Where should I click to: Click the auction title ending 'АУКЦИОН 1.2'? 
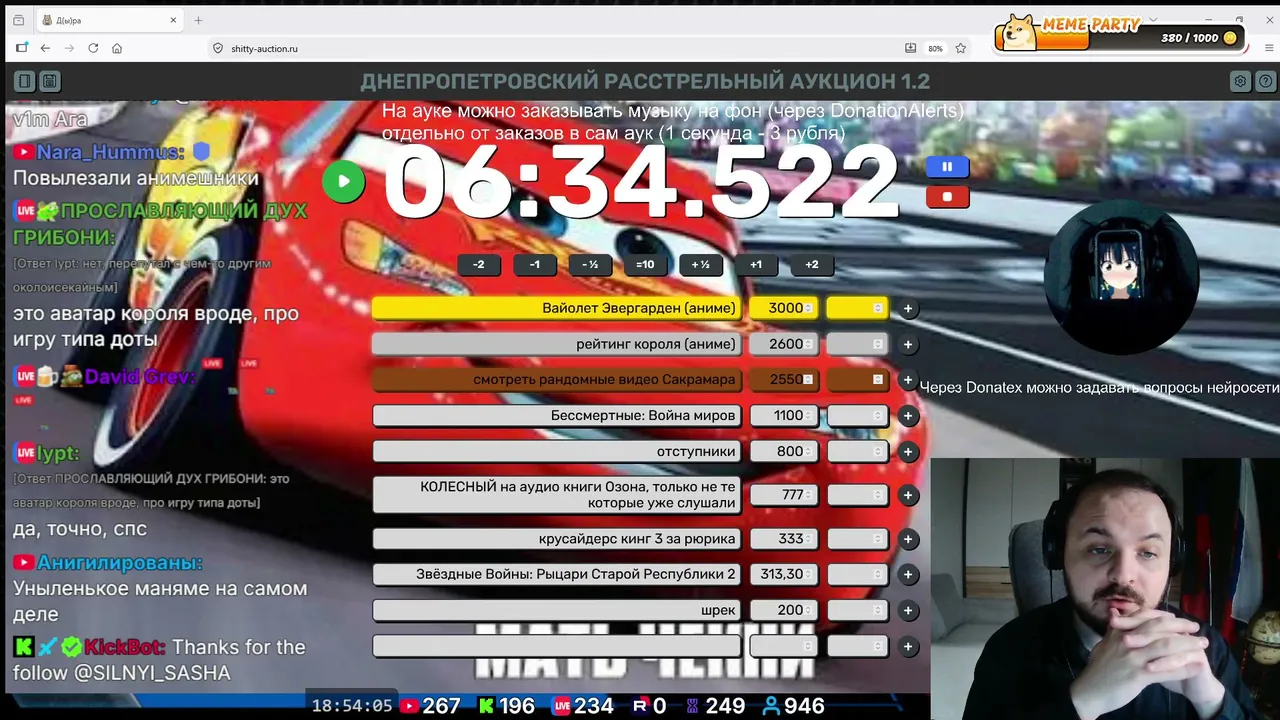pos(645,82)
